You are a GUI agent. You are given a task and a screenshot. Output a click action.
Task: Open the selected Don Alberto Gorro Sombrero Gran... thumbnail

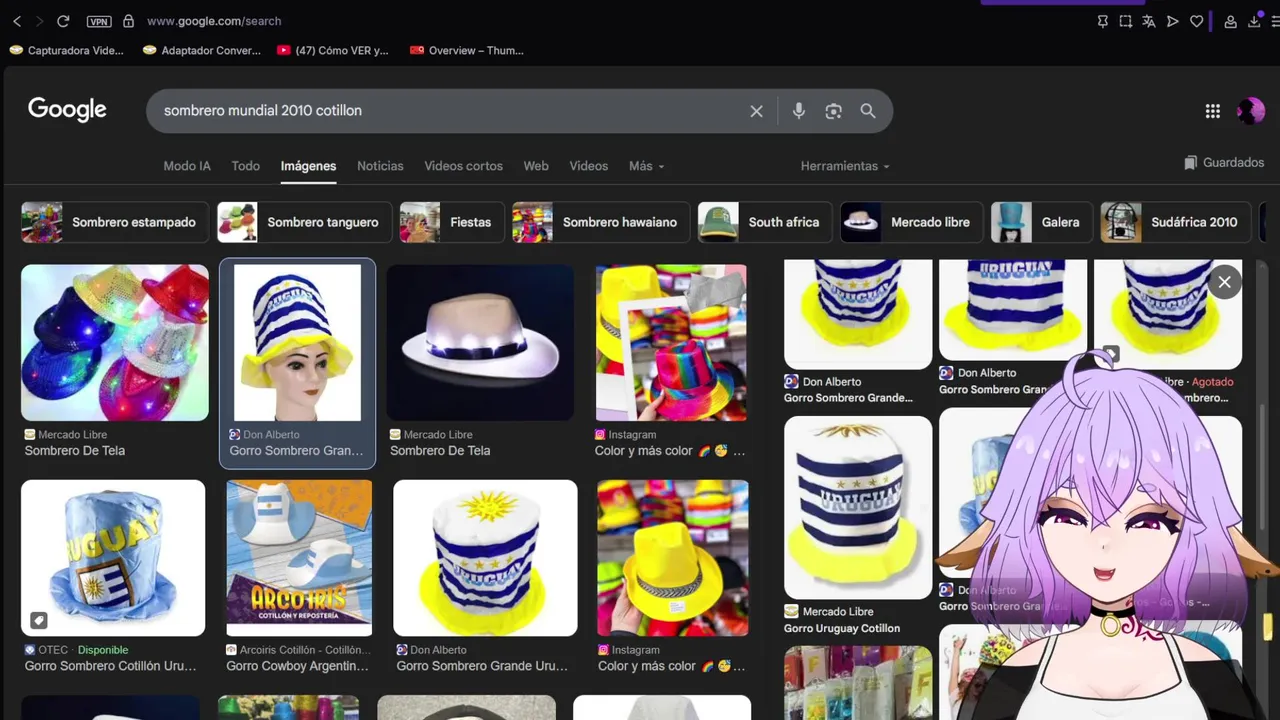[x=297, y=342]
